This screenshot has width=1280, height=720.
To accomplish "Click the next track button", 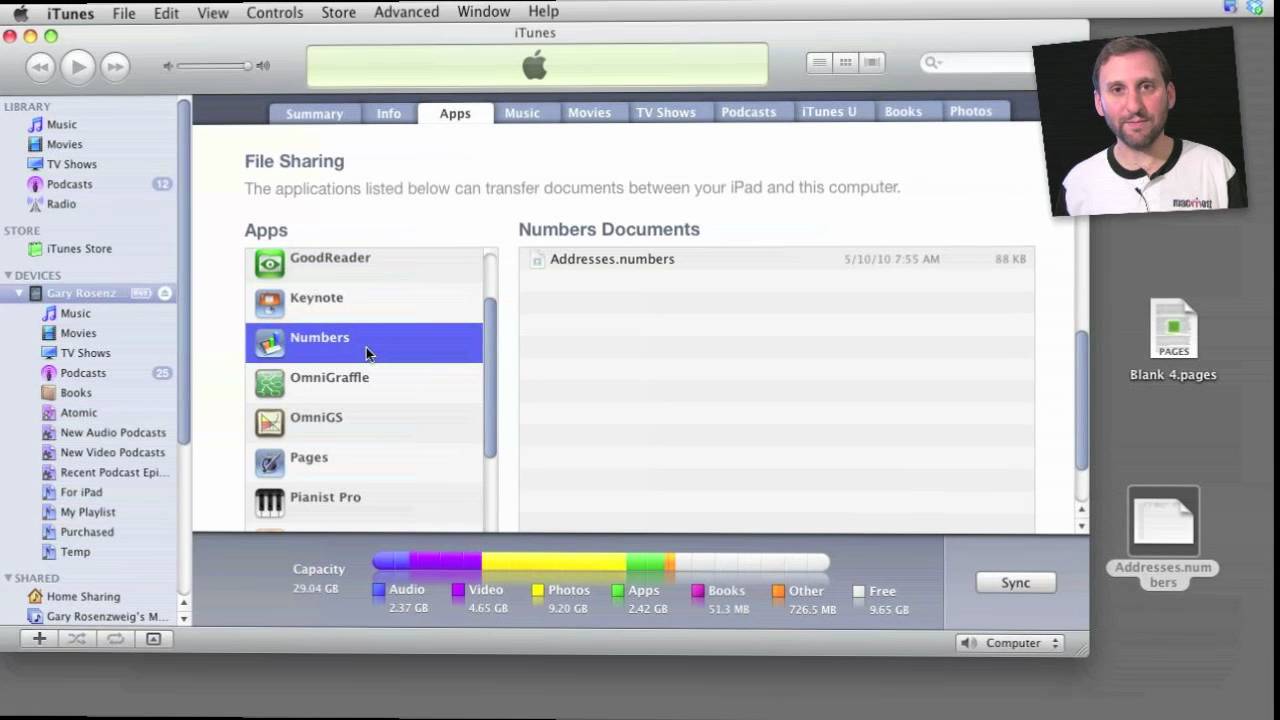I will [115, 67].
